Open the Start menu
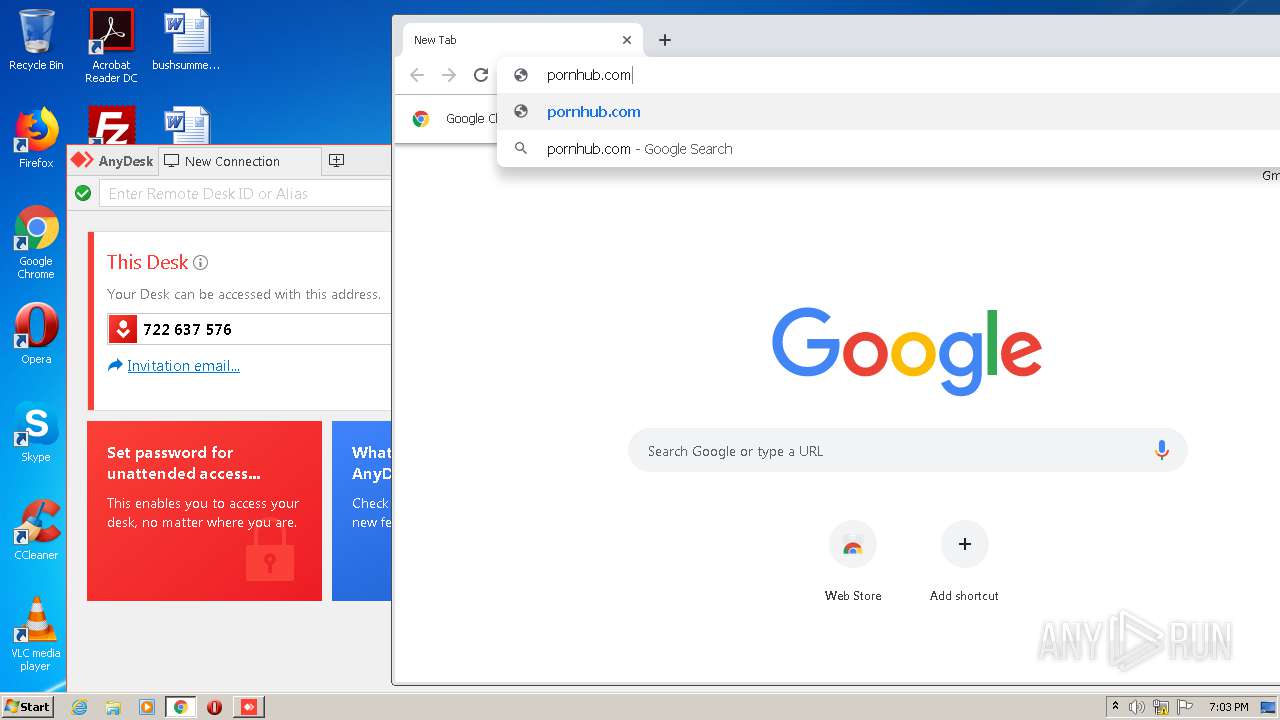This screenshot has width=1280, height=720. [27, 707]
